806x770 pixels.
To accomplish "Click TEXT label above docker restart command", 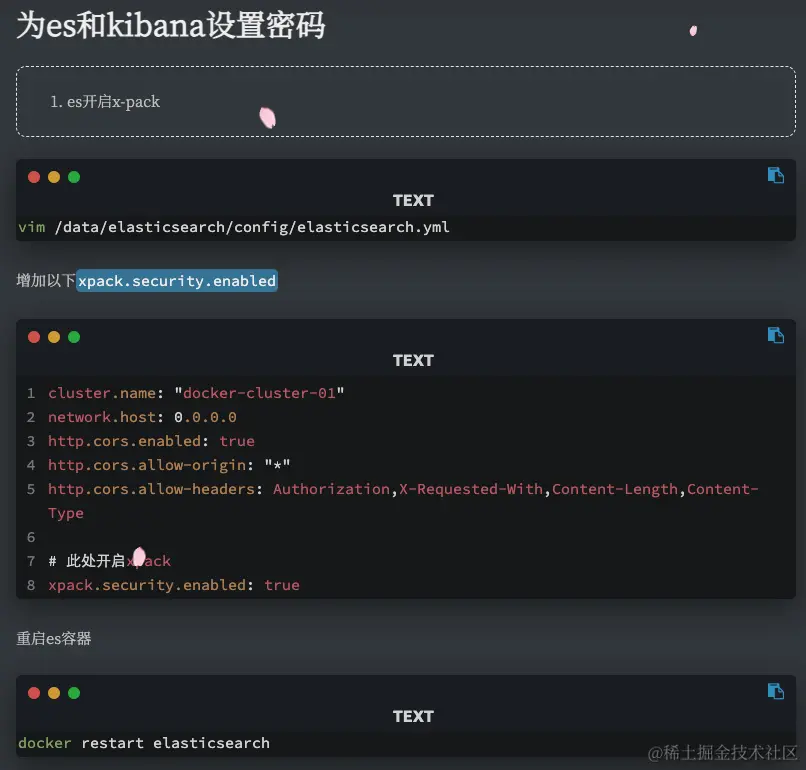I will pyautogui.click(x=413, y=716).
